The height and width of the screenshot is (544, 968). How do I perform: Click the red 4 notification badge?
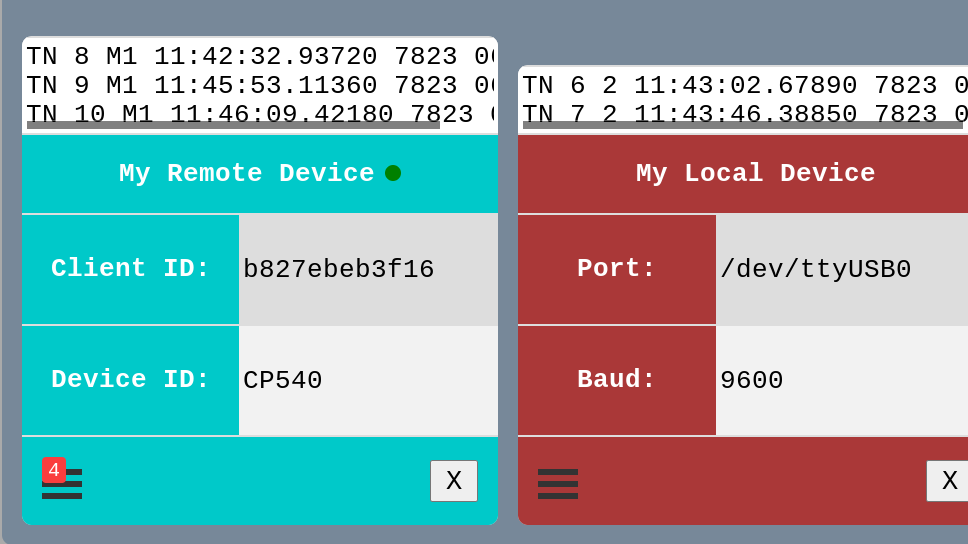tap(54, 471)
